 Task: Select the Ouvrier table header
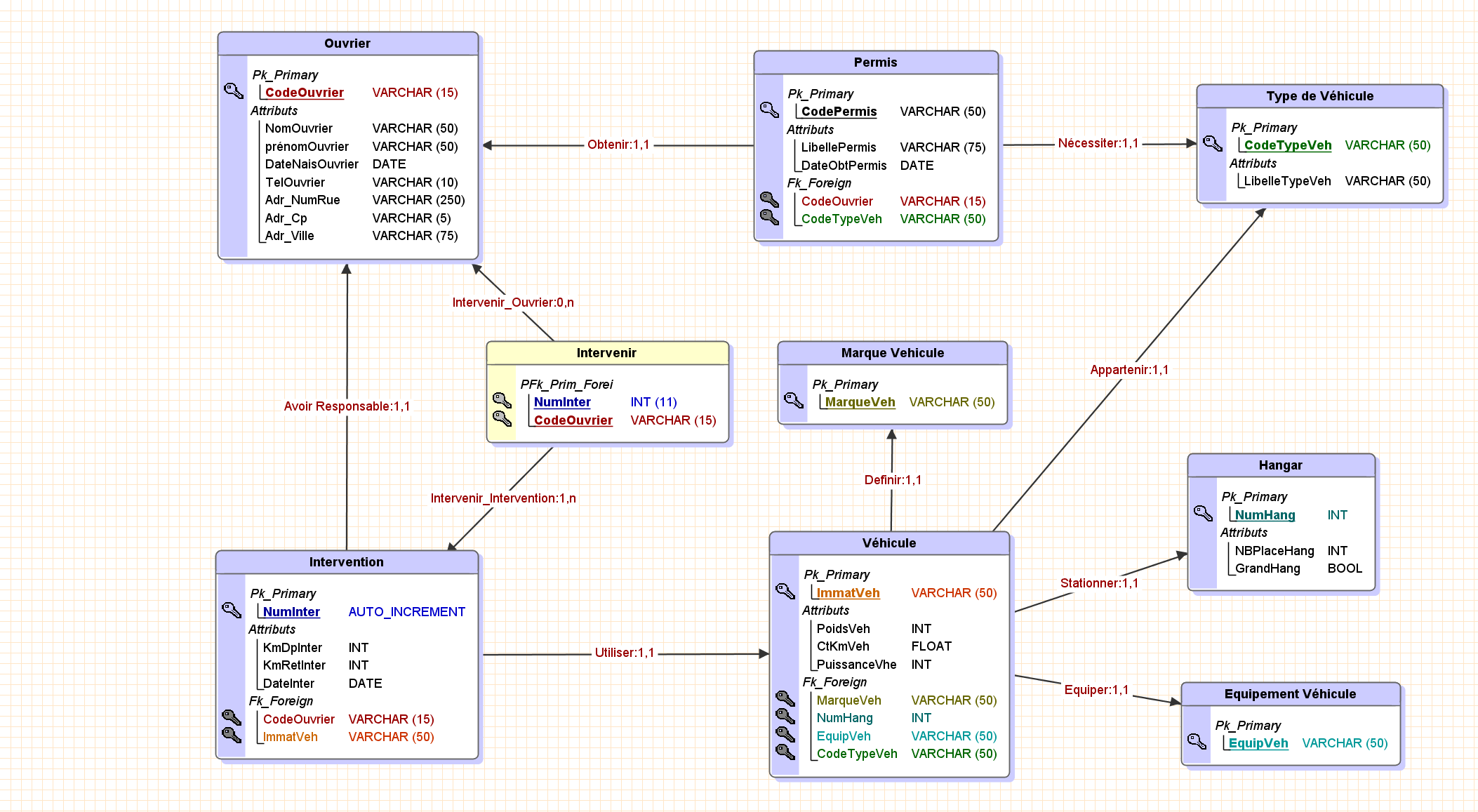[x=348, y=44]
